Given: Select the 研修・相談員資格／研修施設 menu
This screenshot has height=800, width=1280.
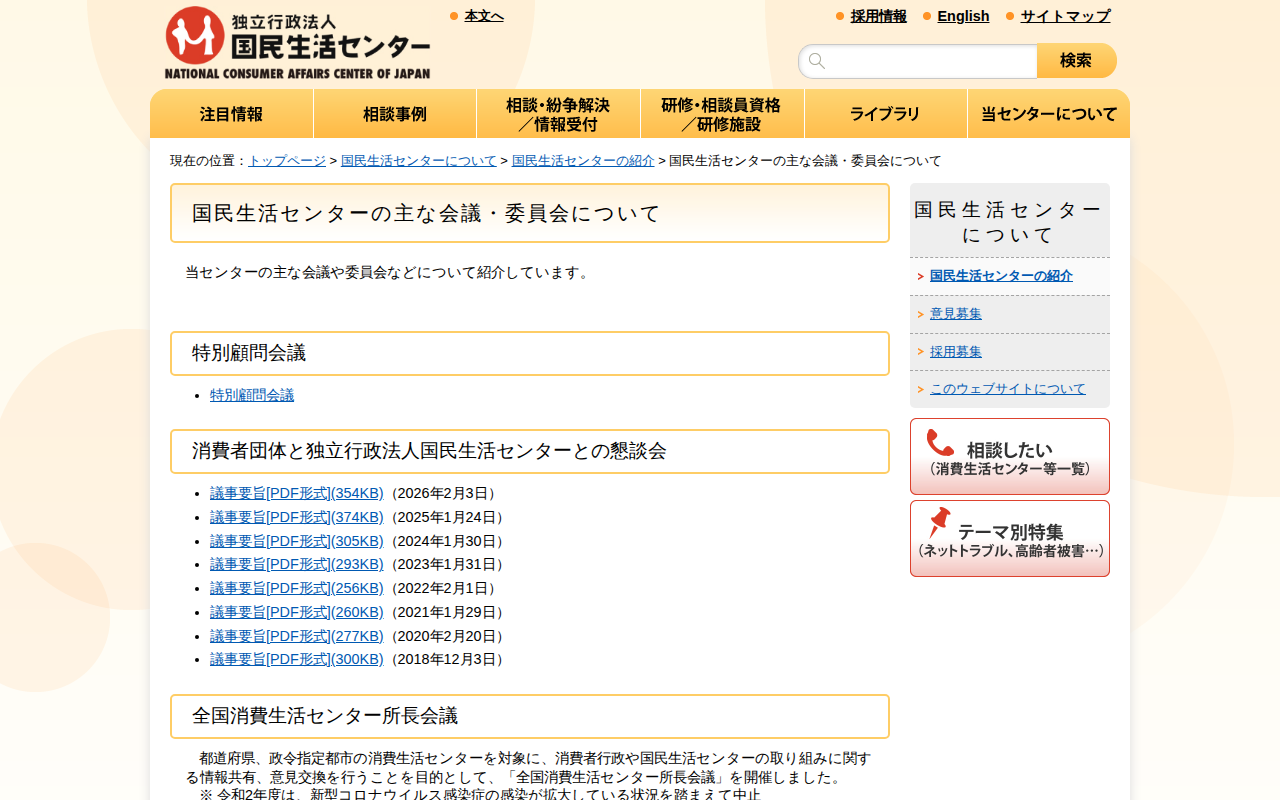Looking at the screenshot, I should tap(722, 114).
